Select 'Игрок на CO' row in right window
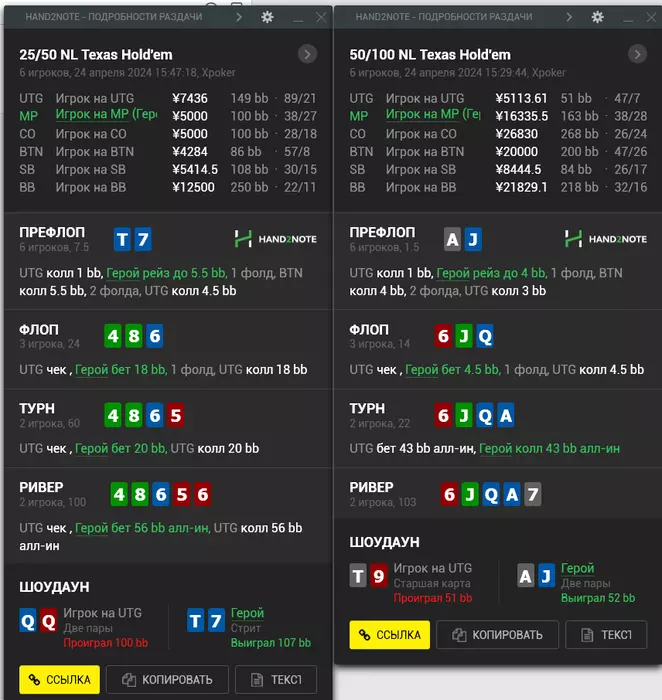The width and height of the screenshot is (662, 700). point(498,134)
